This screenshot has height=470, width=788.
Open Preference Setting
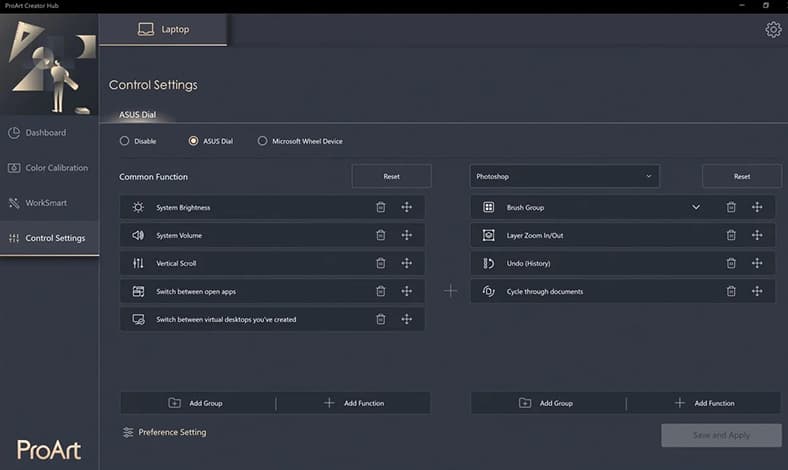164,432
